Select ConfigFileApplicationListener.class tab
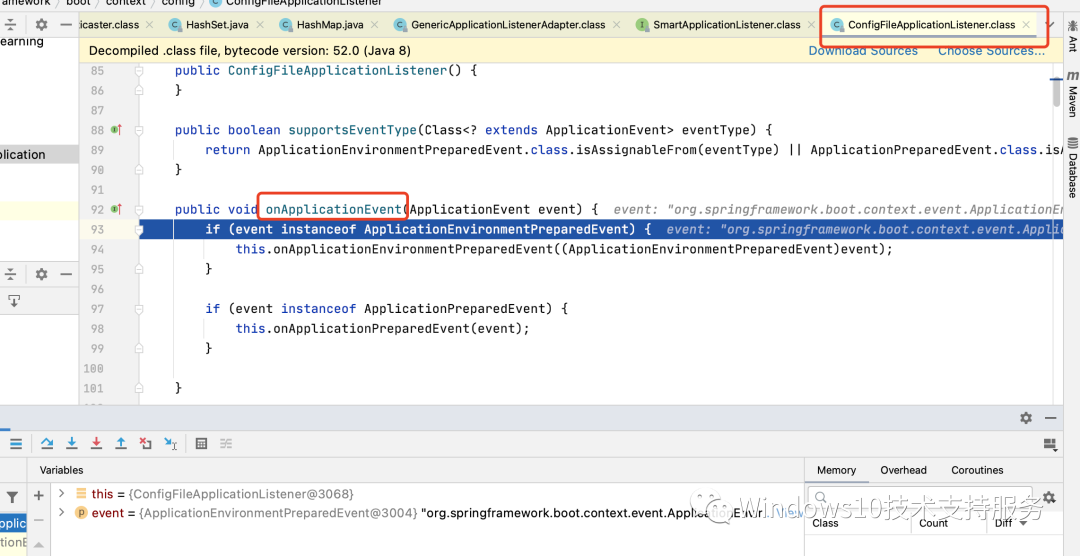Screen dimensions: 1080x556 [x=931, y=25]
